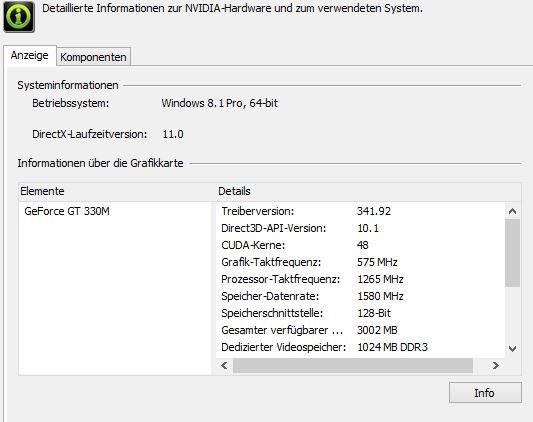533x422 pixels.
Task: Select the CUDA-Kerne row
Action: pos(360,245)
